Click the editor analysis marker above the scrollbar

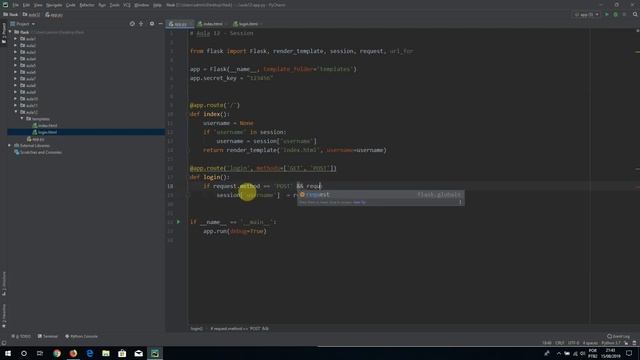637,31
